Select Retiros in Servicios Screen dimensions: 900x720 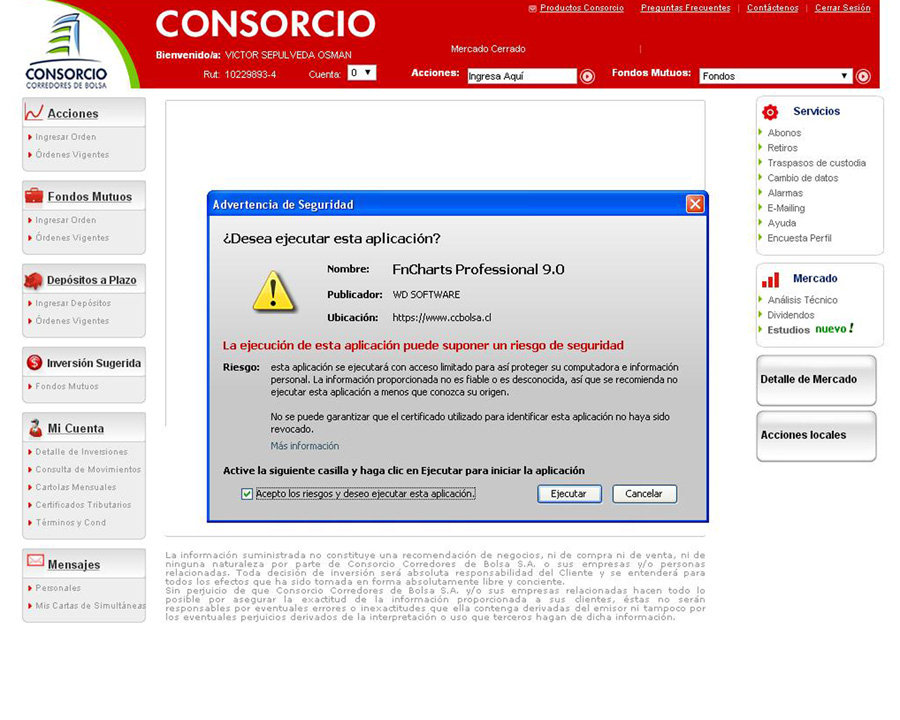pos(782,148)
